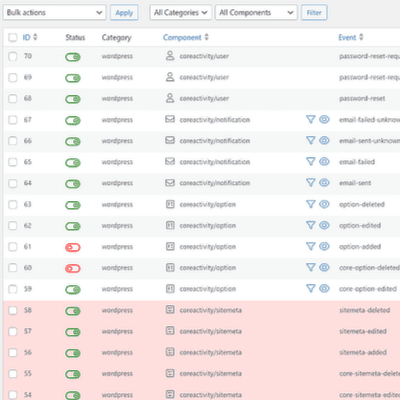Open the All Components dropdown
This screenshot has height=400, width=400.
click(x=256, y=13)
